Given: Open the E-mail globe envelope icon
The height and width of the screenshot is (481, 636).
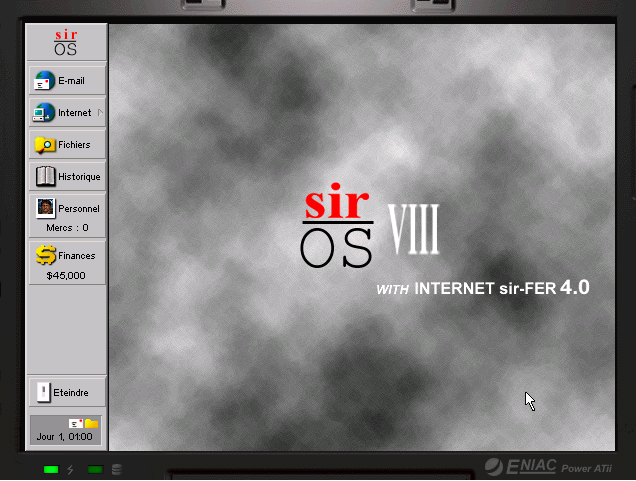Looking at the screenshot, I should 44,80.
